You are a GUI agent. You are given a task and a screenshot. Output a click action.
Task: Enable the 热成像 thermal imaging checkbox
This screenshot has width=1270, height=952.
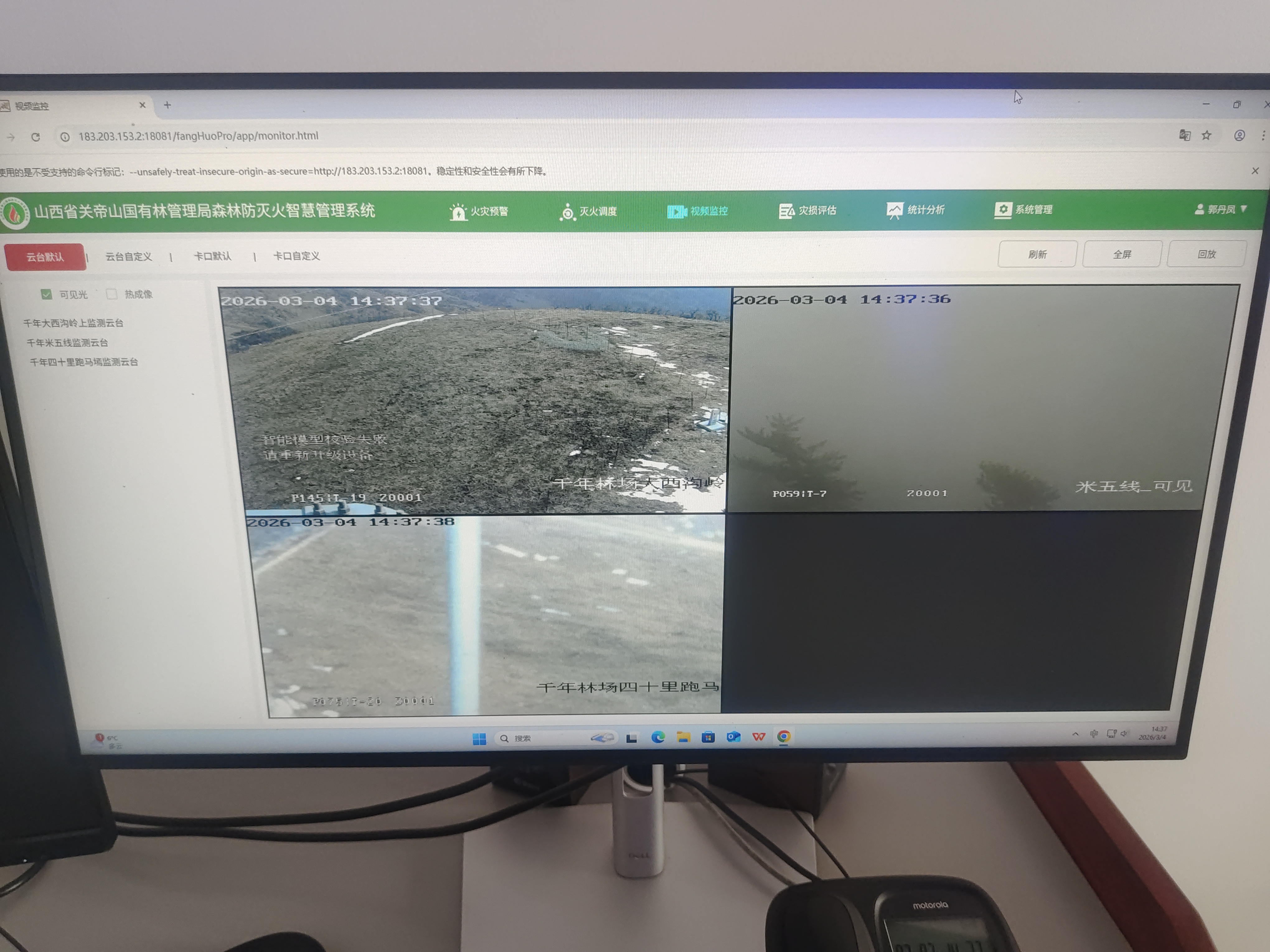[x=112, y=294]
